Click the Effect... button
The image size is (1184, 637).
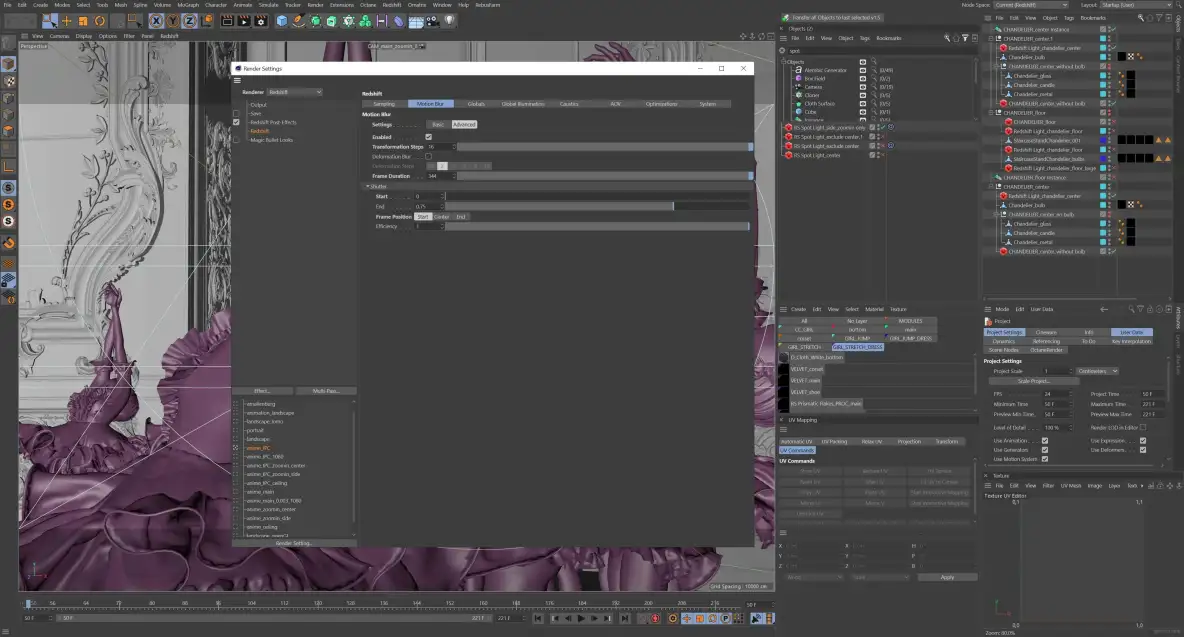pyautogui.click(x=262, y=391)
